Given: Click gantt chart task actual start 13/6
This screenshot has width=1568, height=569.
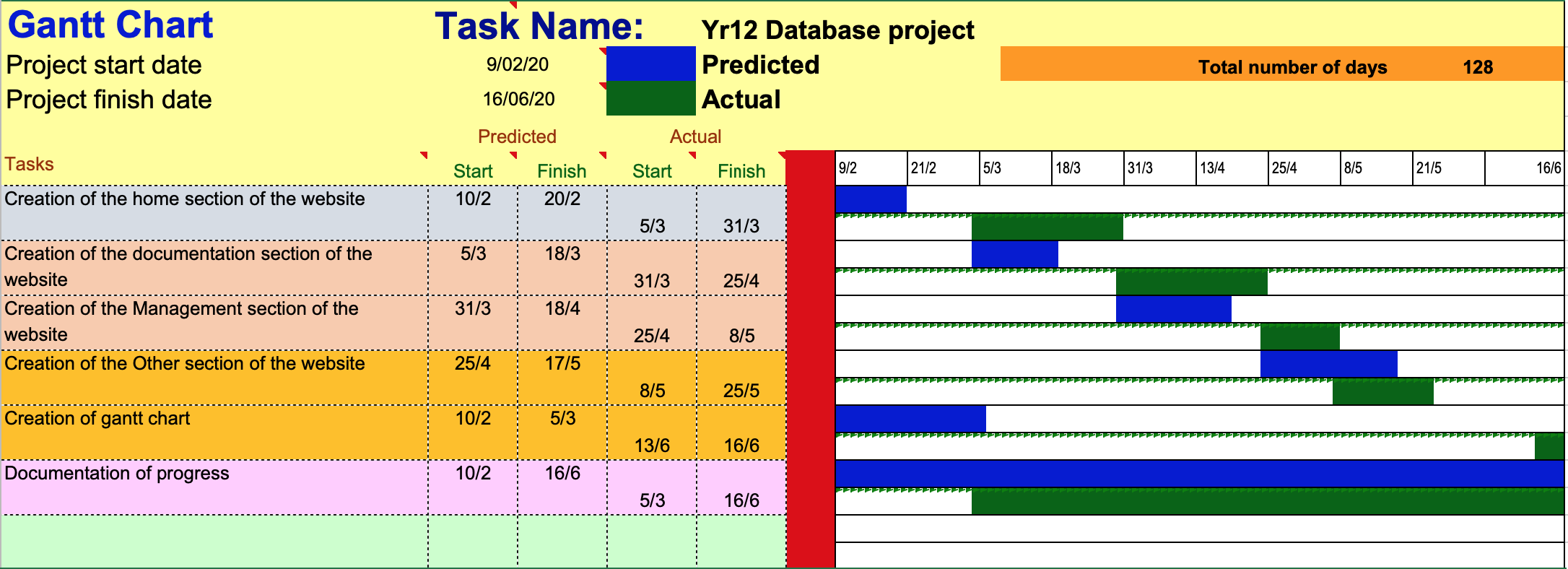Looking at the screenshot, I should click(652, 446).
